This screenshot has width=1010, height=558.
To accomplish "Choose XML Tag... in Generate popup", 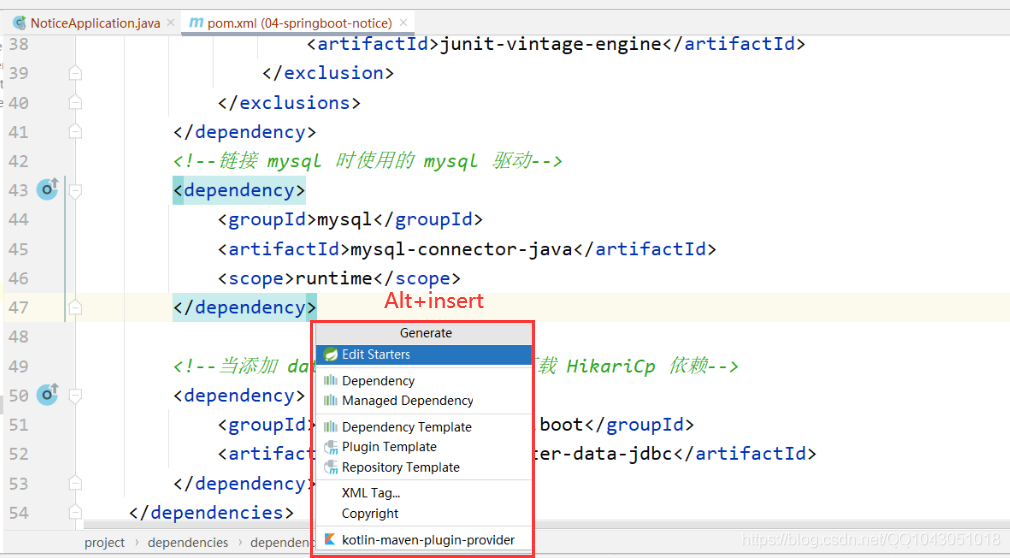I will click(424, 493).
